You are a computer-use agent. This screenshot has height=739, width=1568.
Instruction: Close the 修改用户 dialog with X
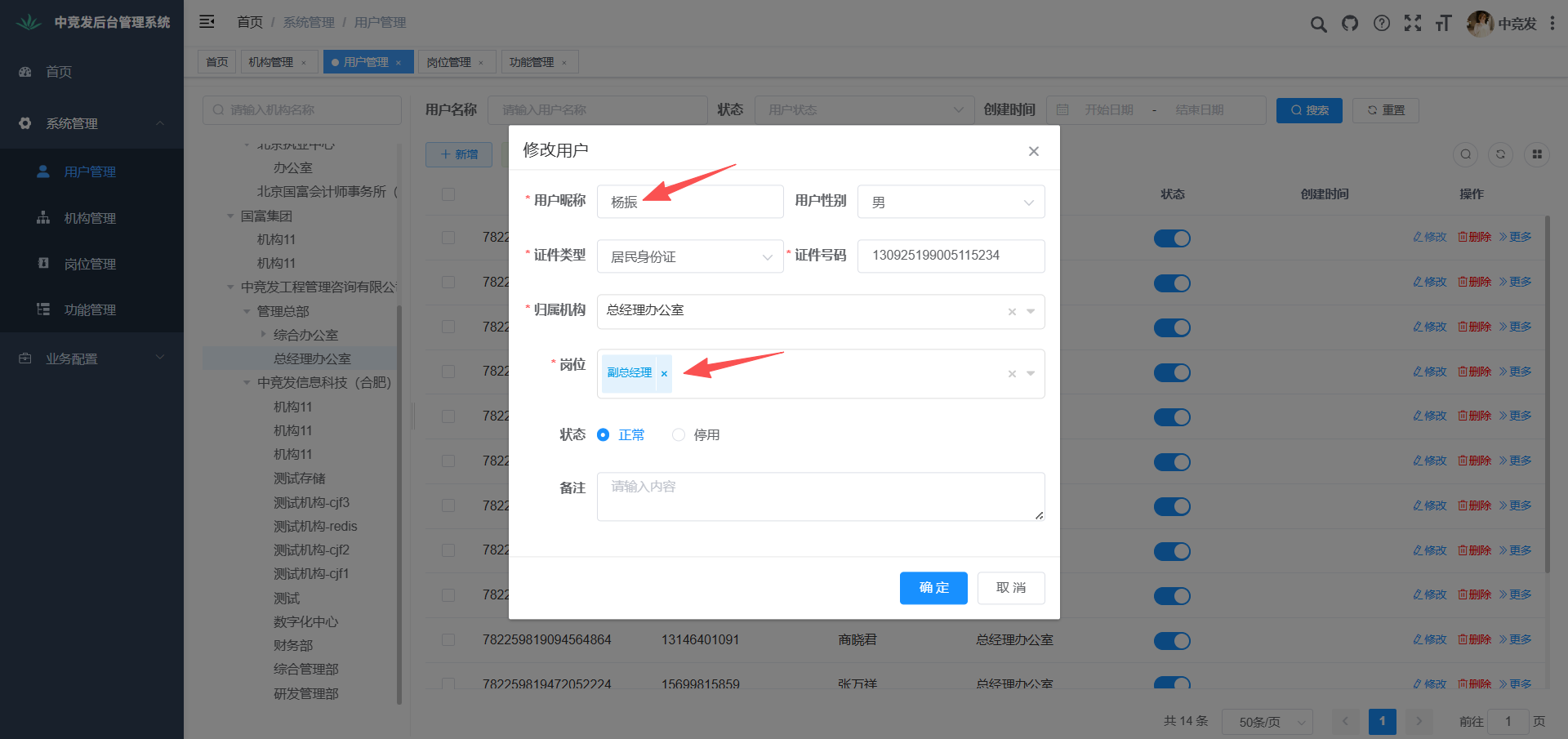(1033, 151)
